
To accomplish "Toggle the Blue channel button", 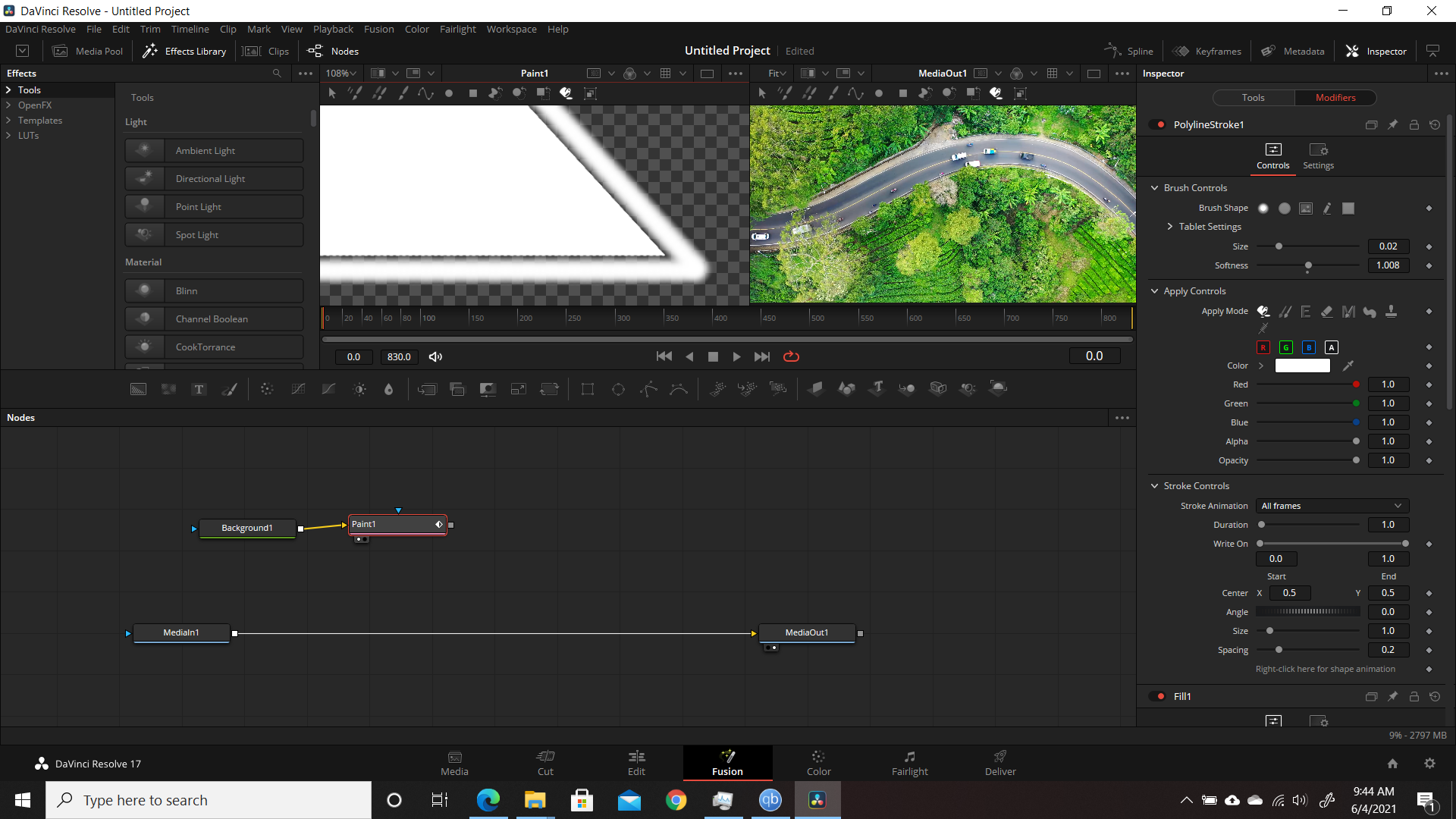I will (1309, 347).
